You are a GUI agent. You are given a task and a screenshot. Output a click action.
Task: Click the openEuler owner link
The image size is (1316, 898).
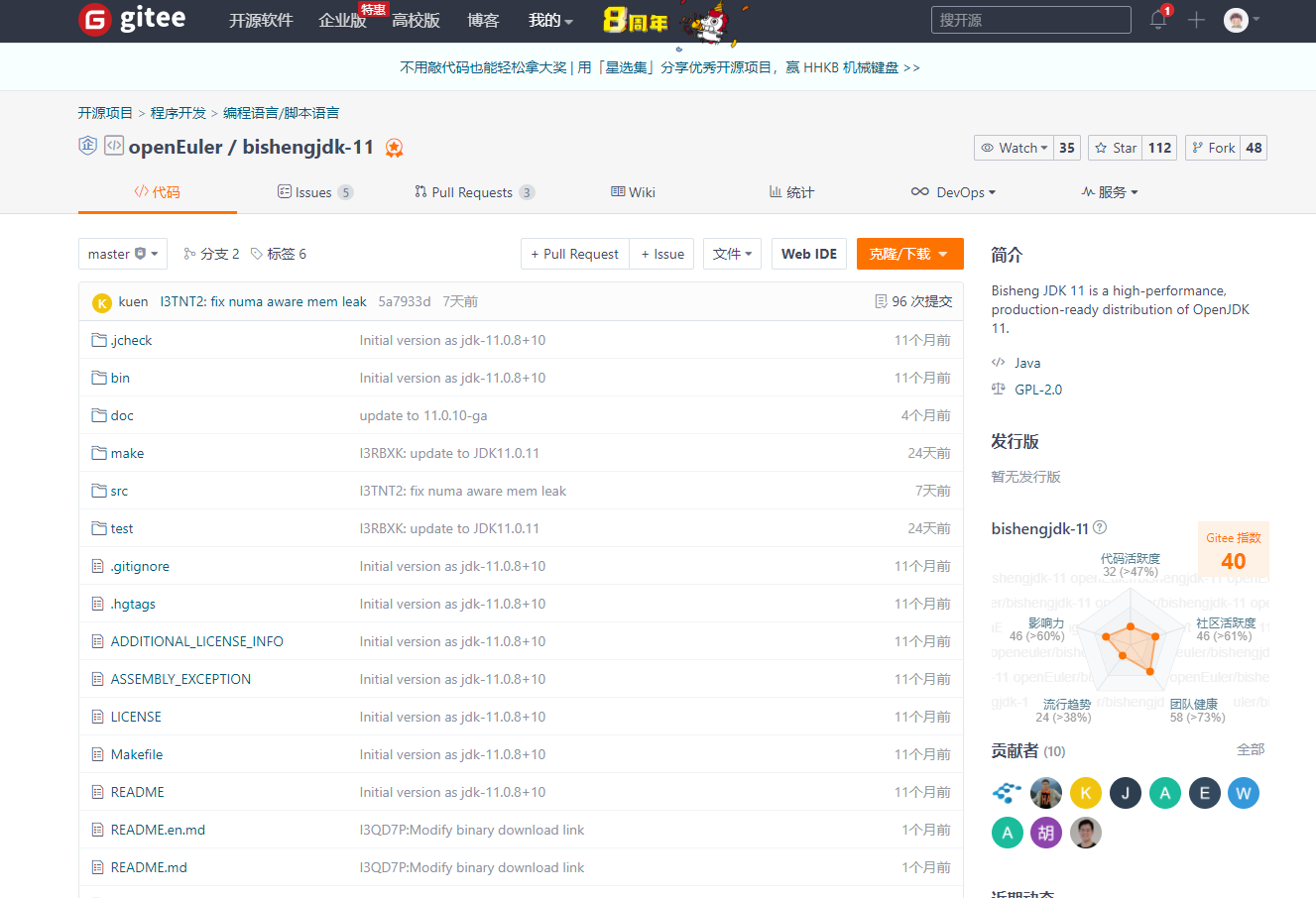[176, 147]
